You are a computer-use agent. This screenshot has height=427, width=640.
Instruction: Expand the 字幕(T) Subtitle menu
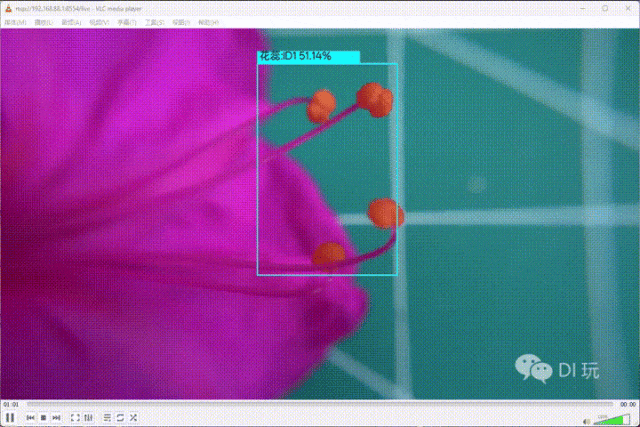click(128, 21)
